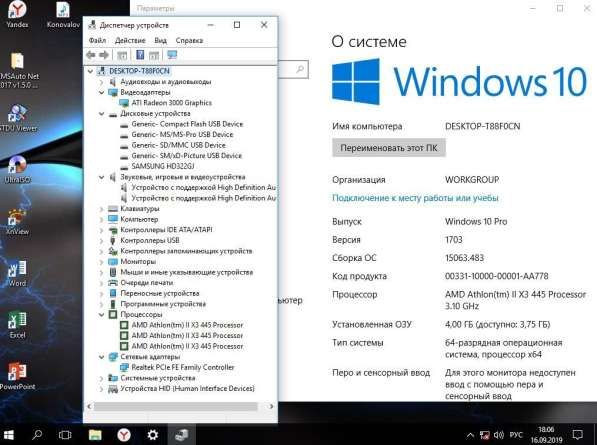Click the РУС language indicator
This screenshot has width=597, height=445.
(516, 435)
